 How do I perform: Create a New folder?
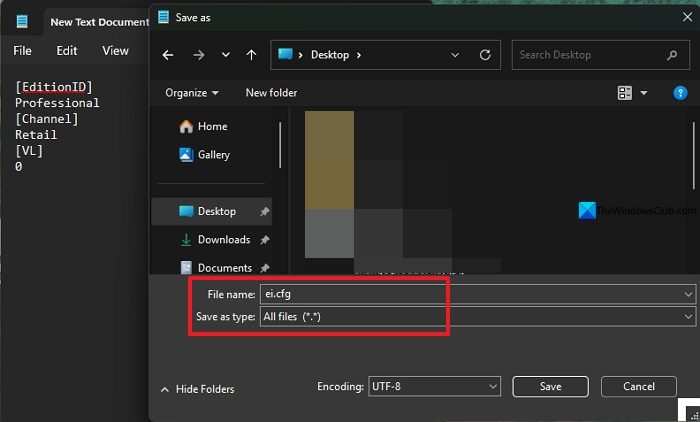point(271,93)
